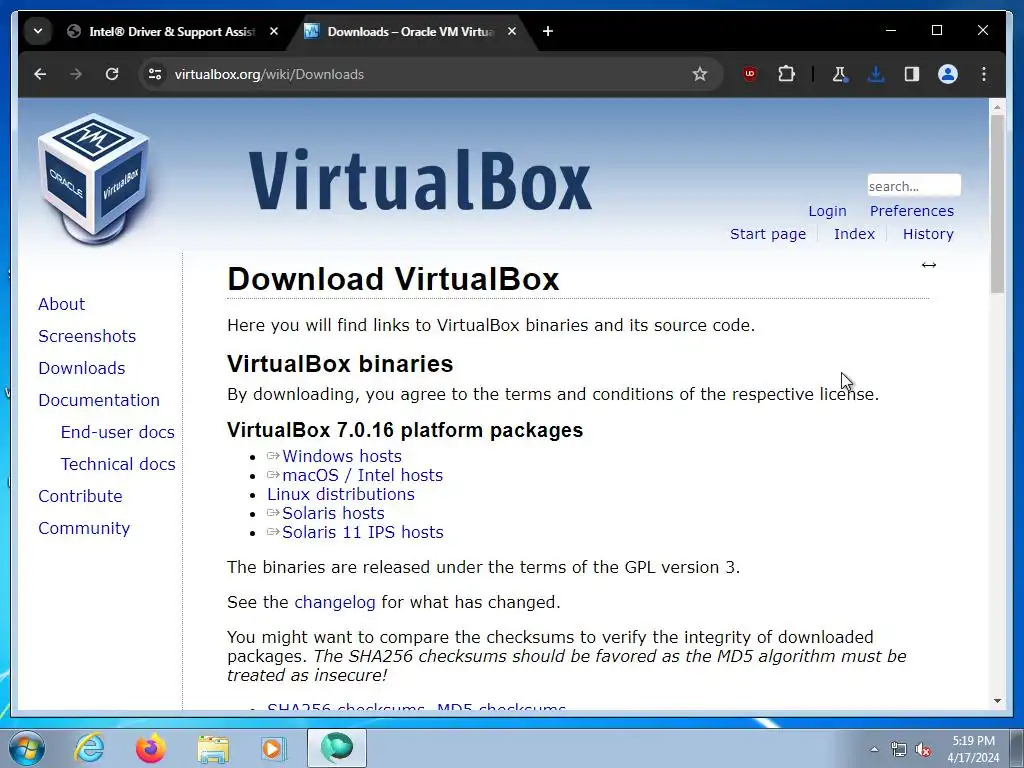1024x768 pixels.
Task: Go back with the browser back arrow
Action: tap(40, 74)
